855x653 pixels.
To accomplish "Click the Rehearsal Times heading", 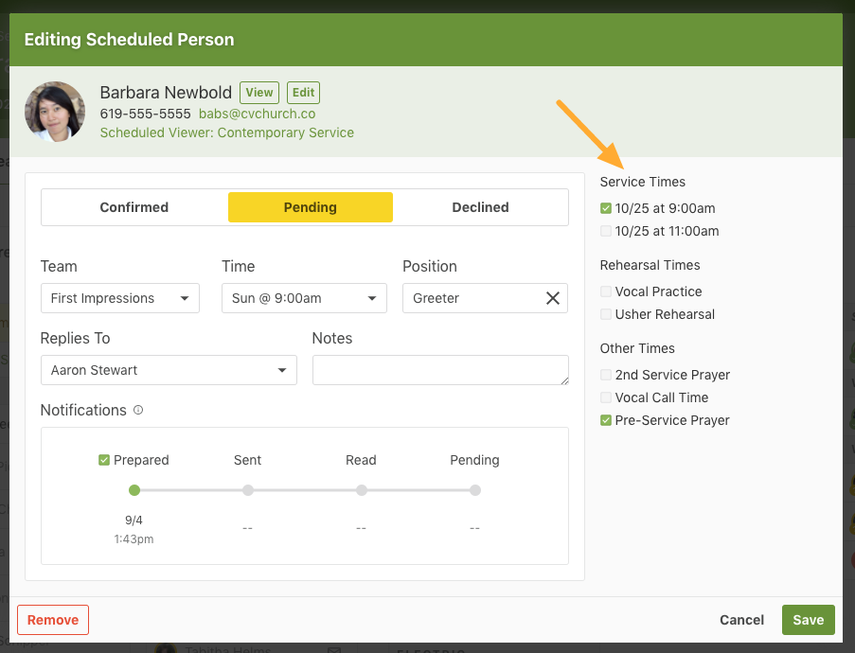I will 650,265.
